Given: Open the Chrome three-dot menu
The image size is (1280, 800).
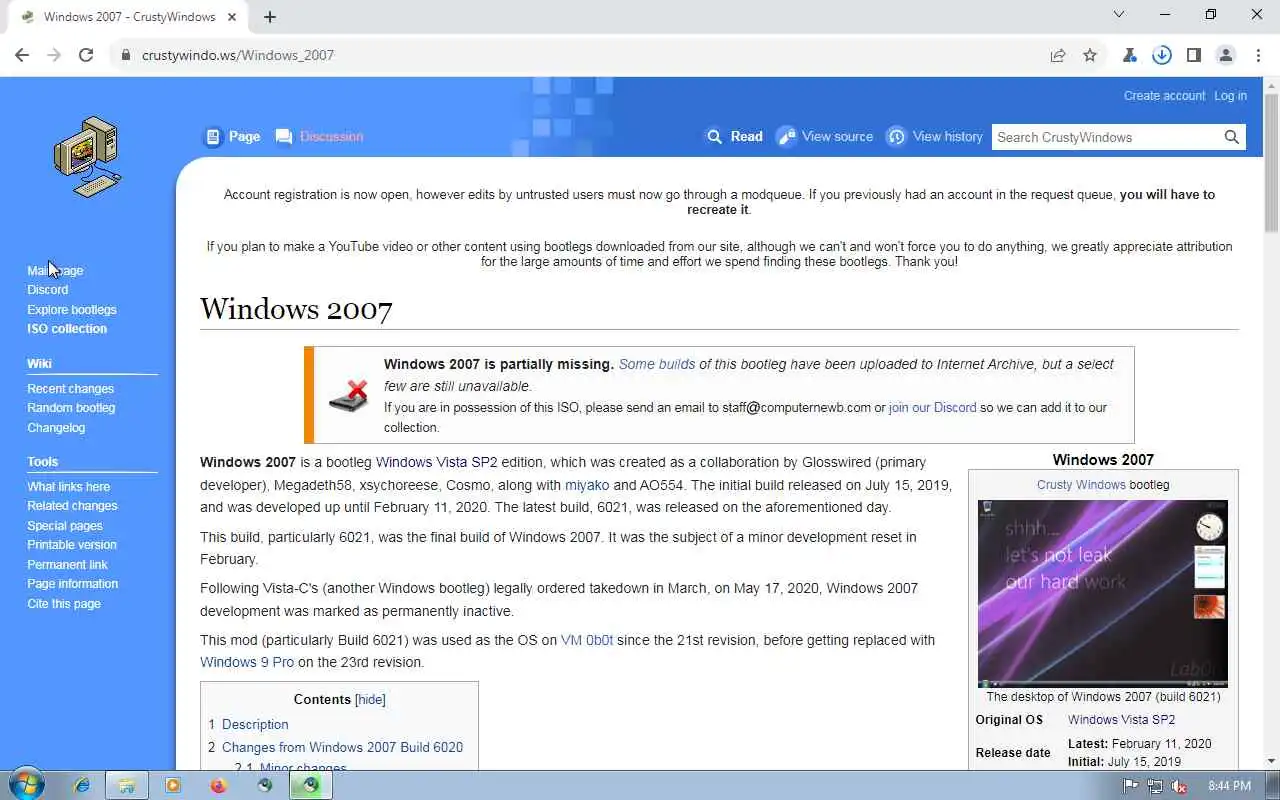Looking at the screenshot, I should click(x=1258, y=55).
